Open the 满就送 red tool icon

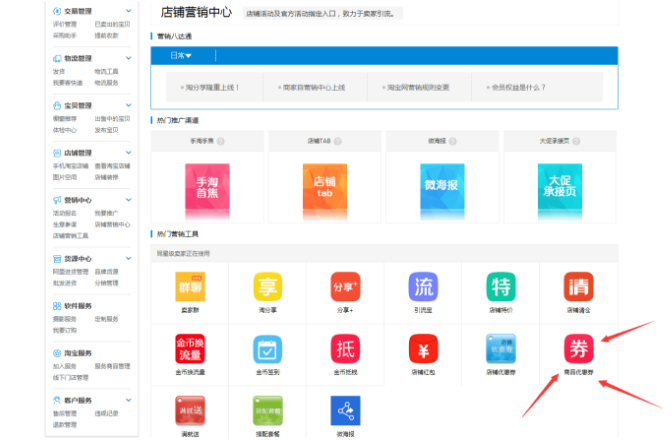[x=190, y=410]
